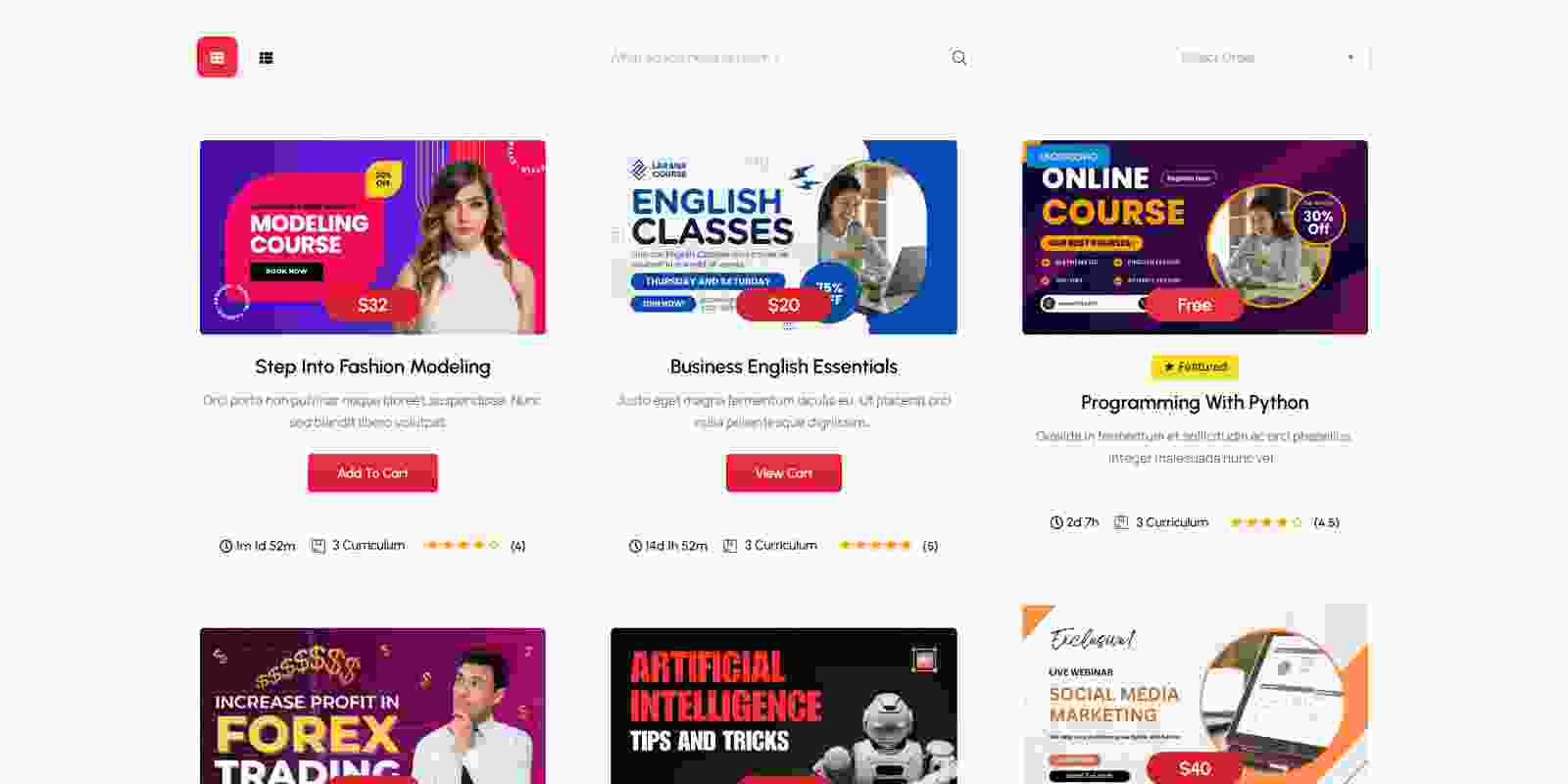Click the search magnifier icon
The height and width of the screenshot is (784, 1568).
pyautogui.click(x=959, y=58)
